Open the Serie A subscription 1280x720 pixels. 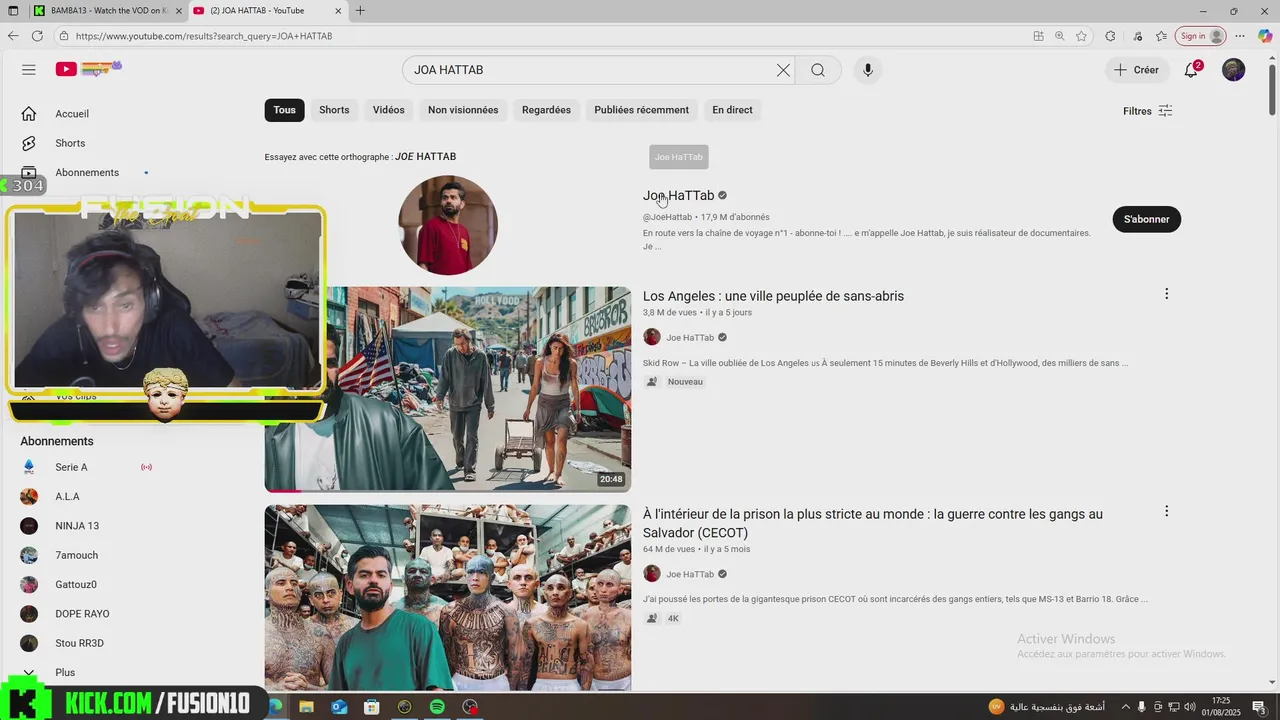pos(71,467)
